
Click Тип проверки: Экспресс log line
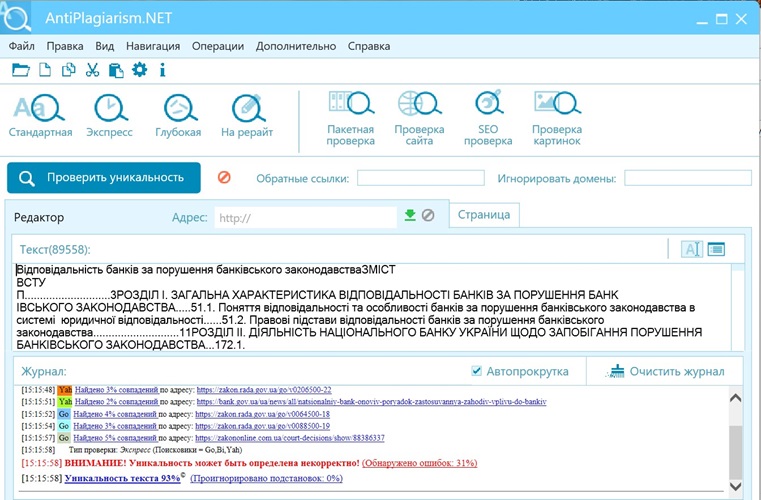point(155,450)
